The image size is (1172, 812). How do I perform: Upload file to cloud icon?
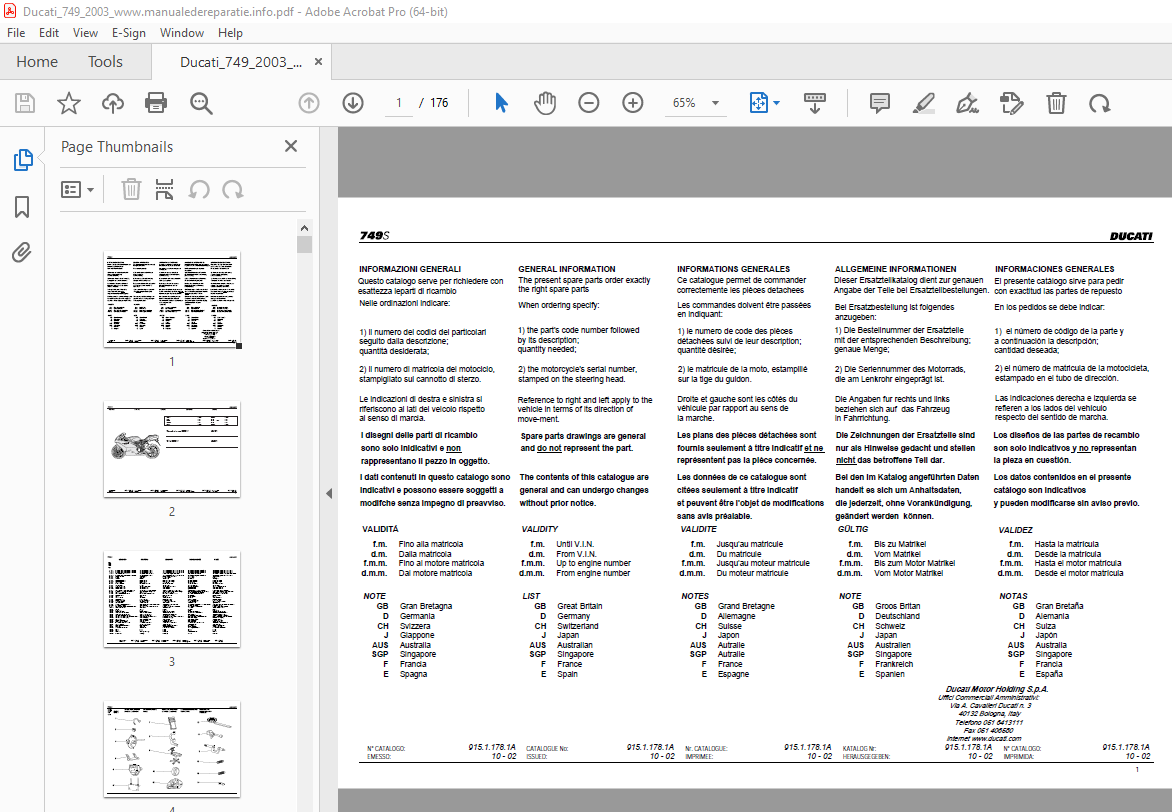113,103
